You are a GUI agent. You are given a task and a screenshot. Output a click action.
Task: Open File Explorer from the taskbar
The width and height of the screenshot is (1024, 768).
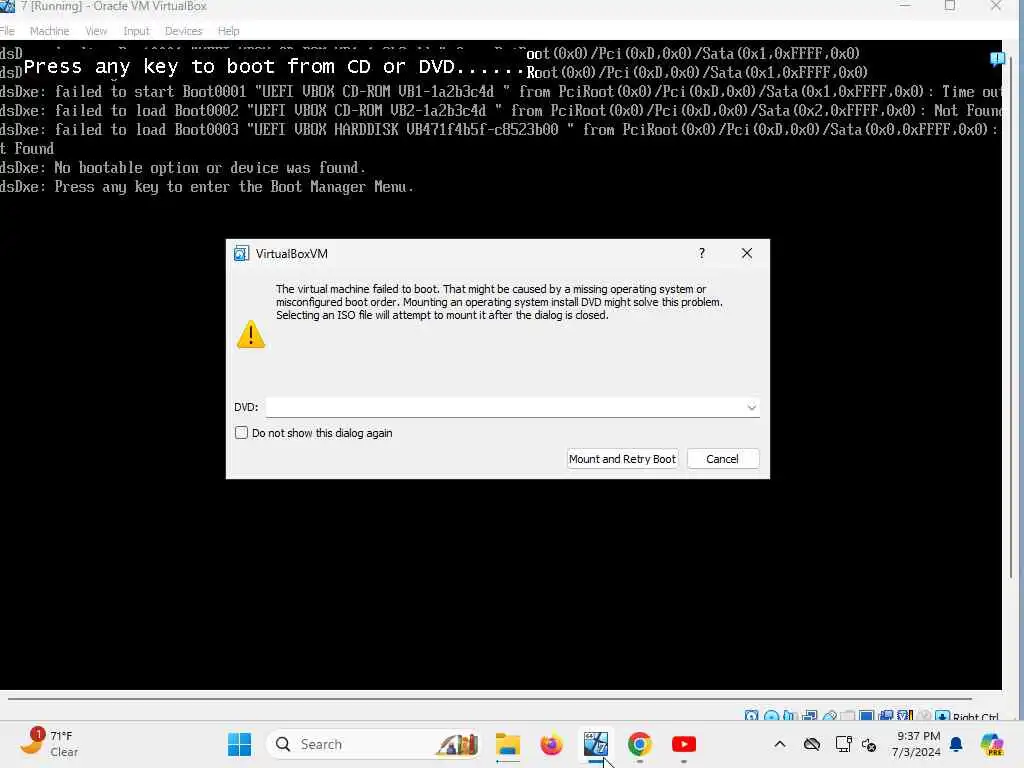pos(507,744)
